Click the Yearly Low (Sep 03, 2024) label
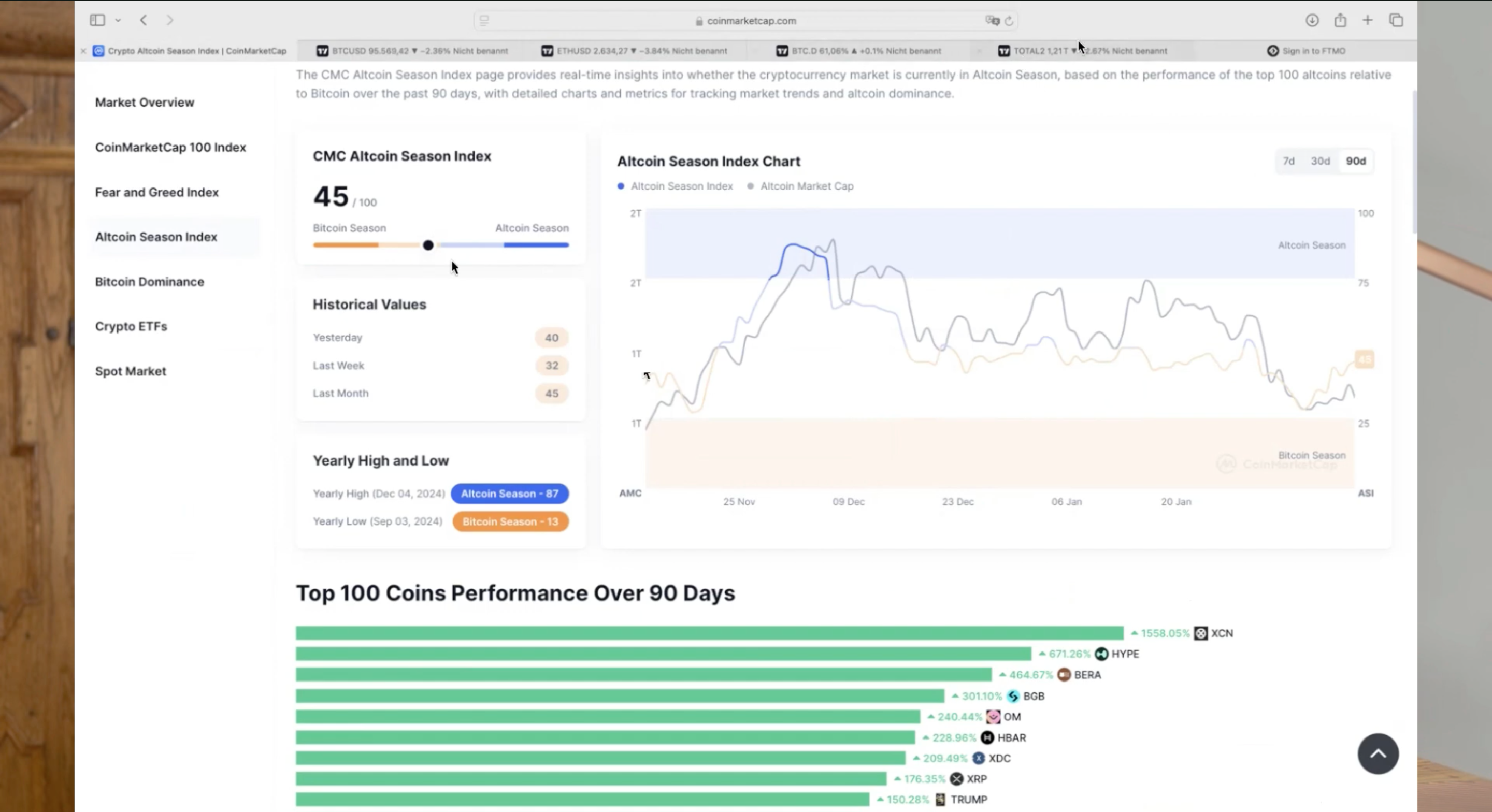Image resolution: width=1492 pixels, height=812 pixels. coord(378,521)
